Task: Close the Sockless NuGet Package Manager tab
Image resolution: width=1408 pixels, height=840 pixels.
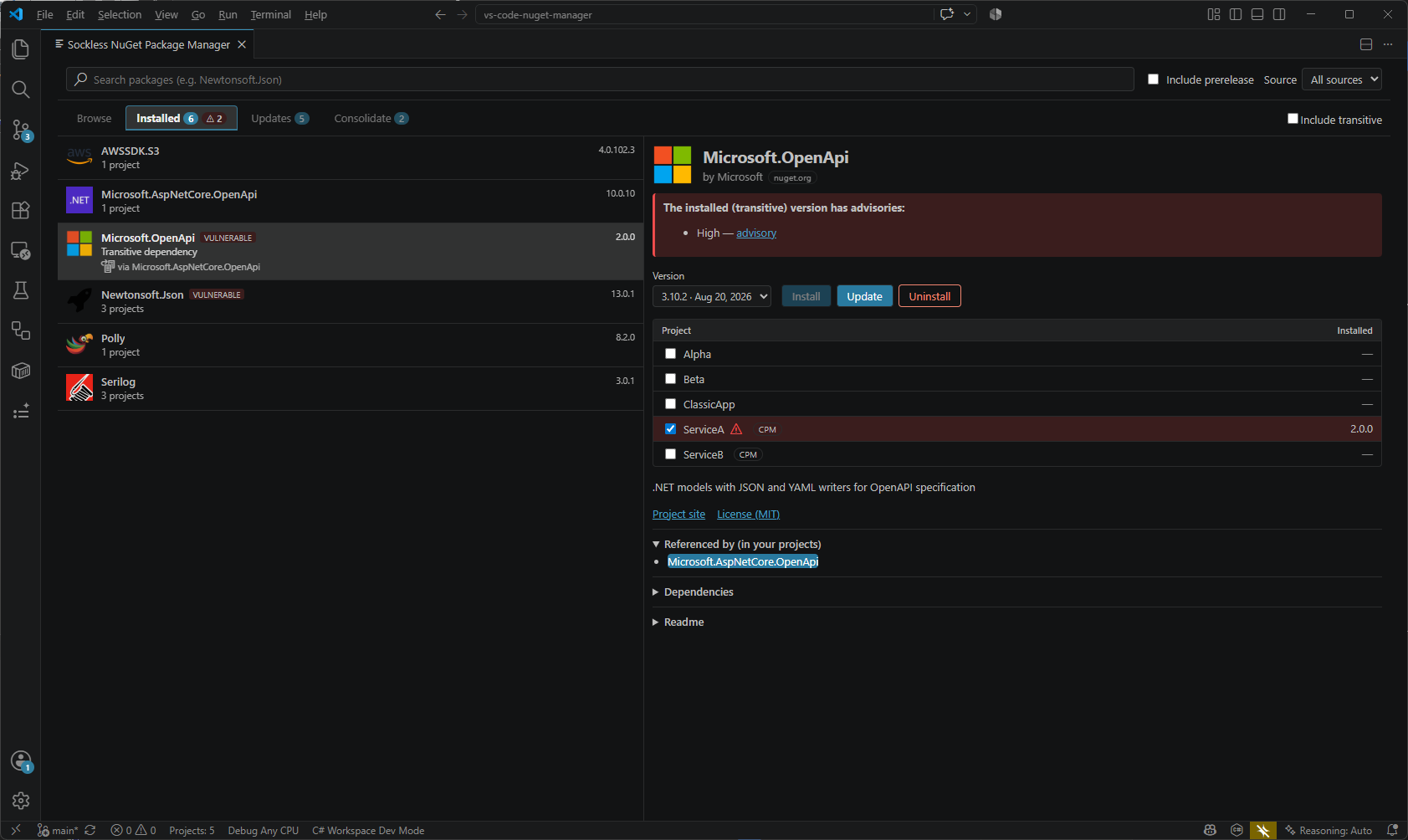Action: 242,44
